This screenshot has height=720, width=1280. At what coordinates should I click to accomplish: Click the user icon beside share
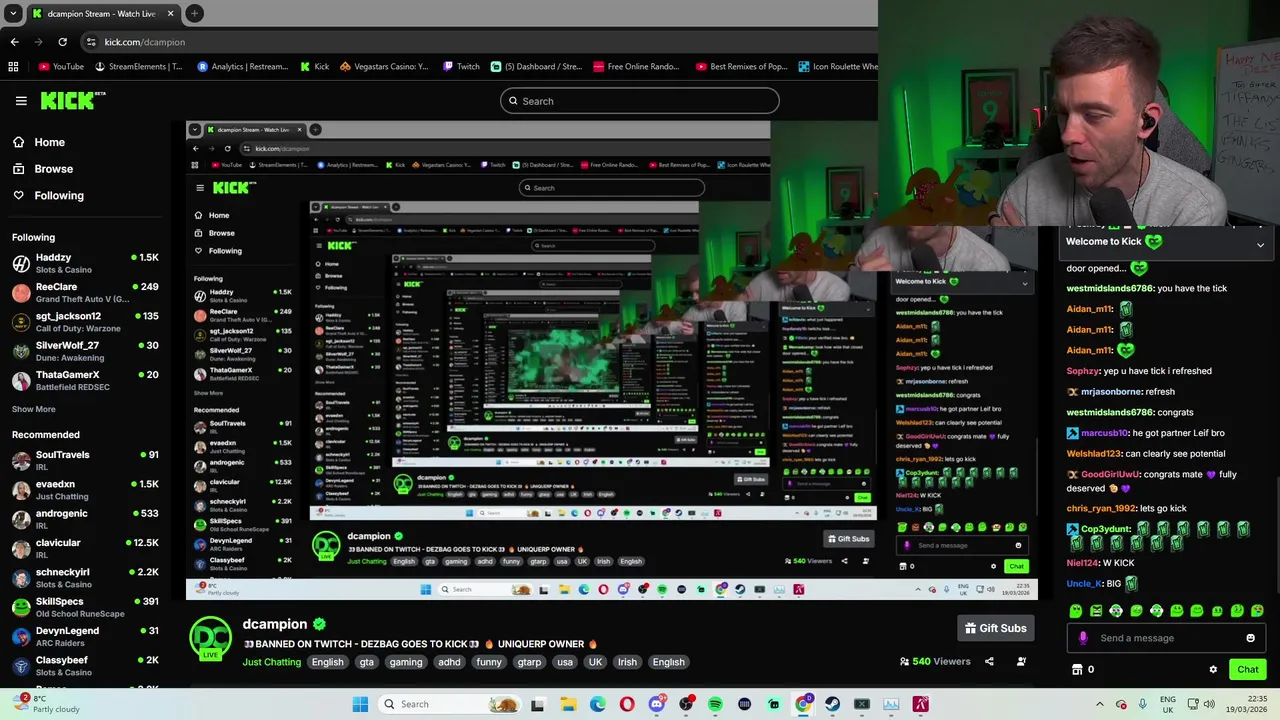coord(1021,661)
